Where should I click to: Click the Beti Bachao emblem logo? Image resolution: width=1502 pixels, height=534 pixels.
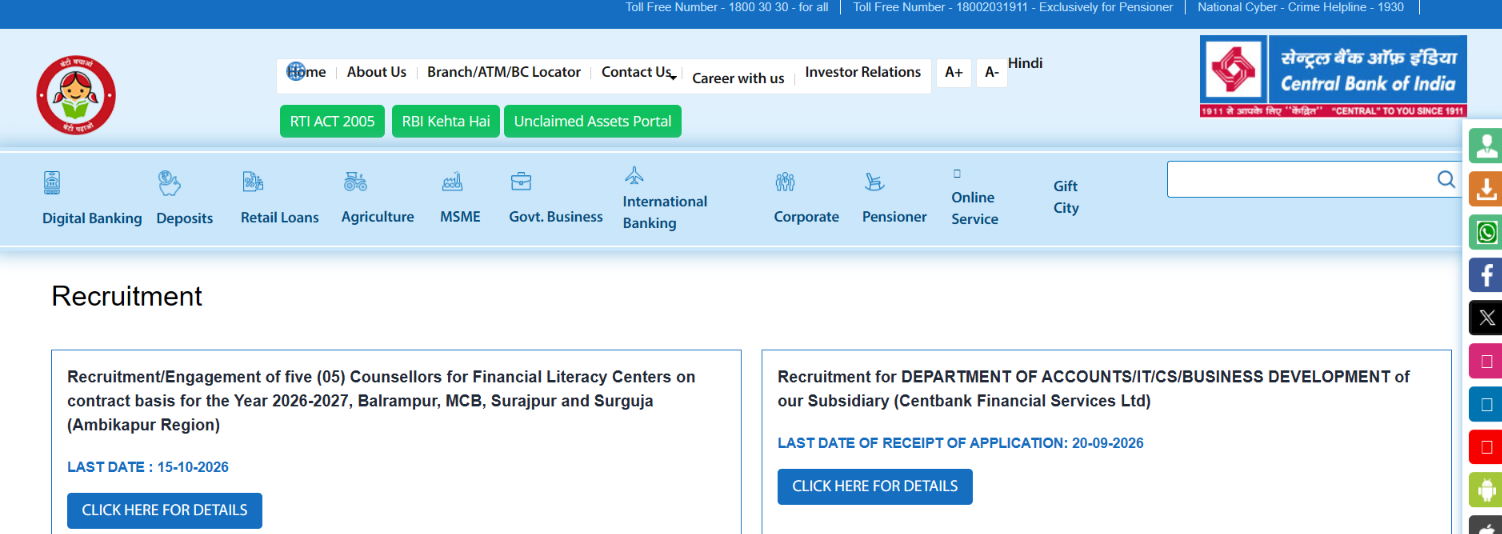point(76,95)
